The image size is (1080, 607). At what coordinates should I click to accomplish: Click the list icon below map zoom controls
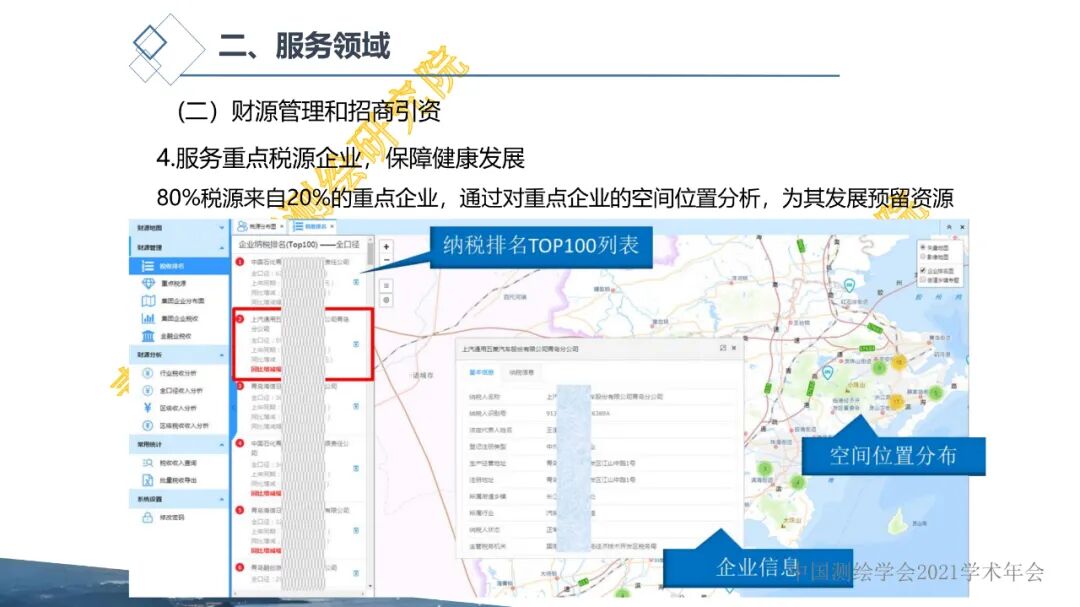coord(386,286)
